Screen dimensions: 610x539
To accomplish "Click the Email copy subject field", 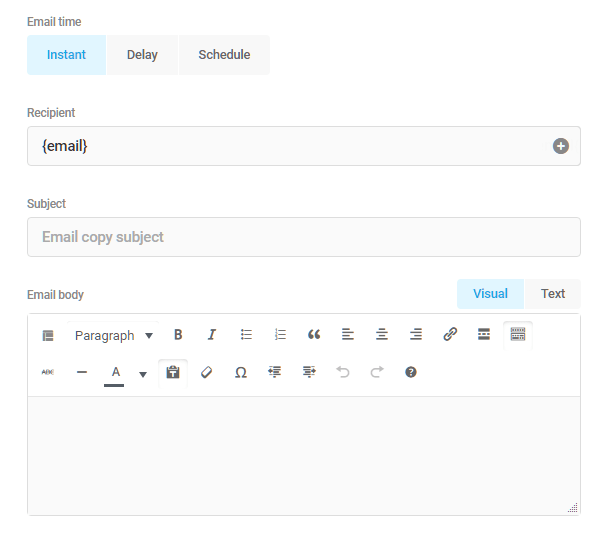I will [x=303, y=237].
